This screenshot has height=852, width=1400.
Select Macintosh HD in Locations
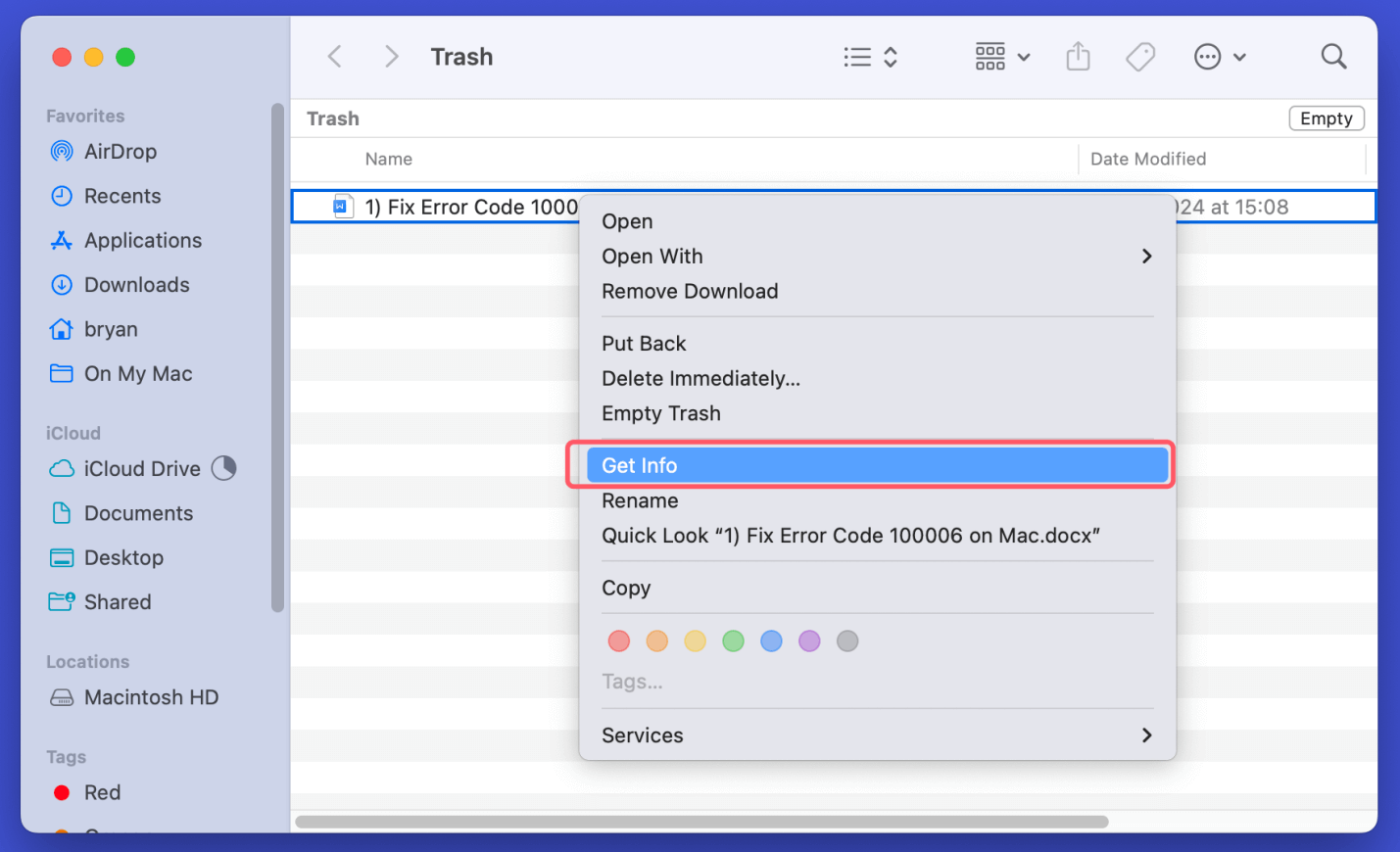click(151, 697)
